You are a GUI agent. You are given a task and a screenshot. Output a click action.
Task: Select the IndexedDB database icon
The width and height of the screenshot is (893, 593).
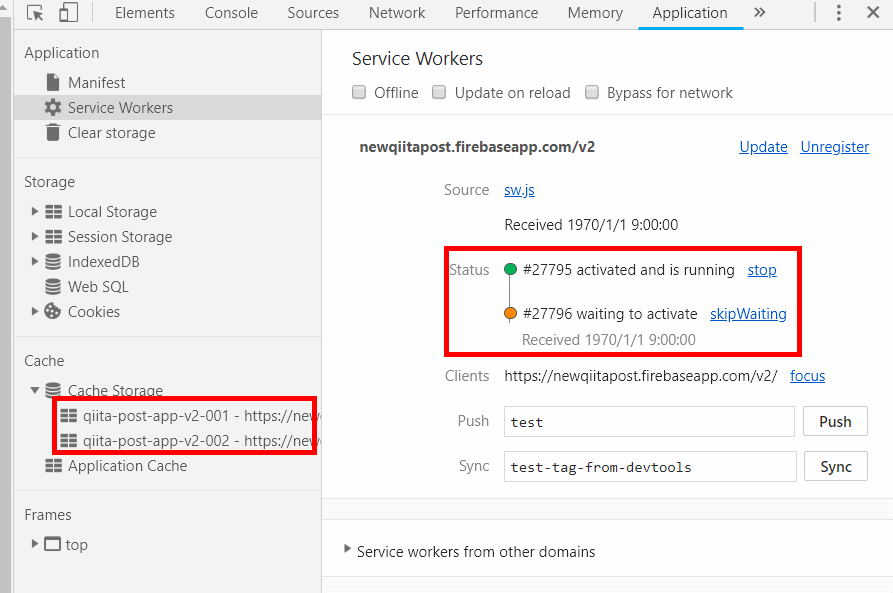pyautogui.click(x=53, y=261)
